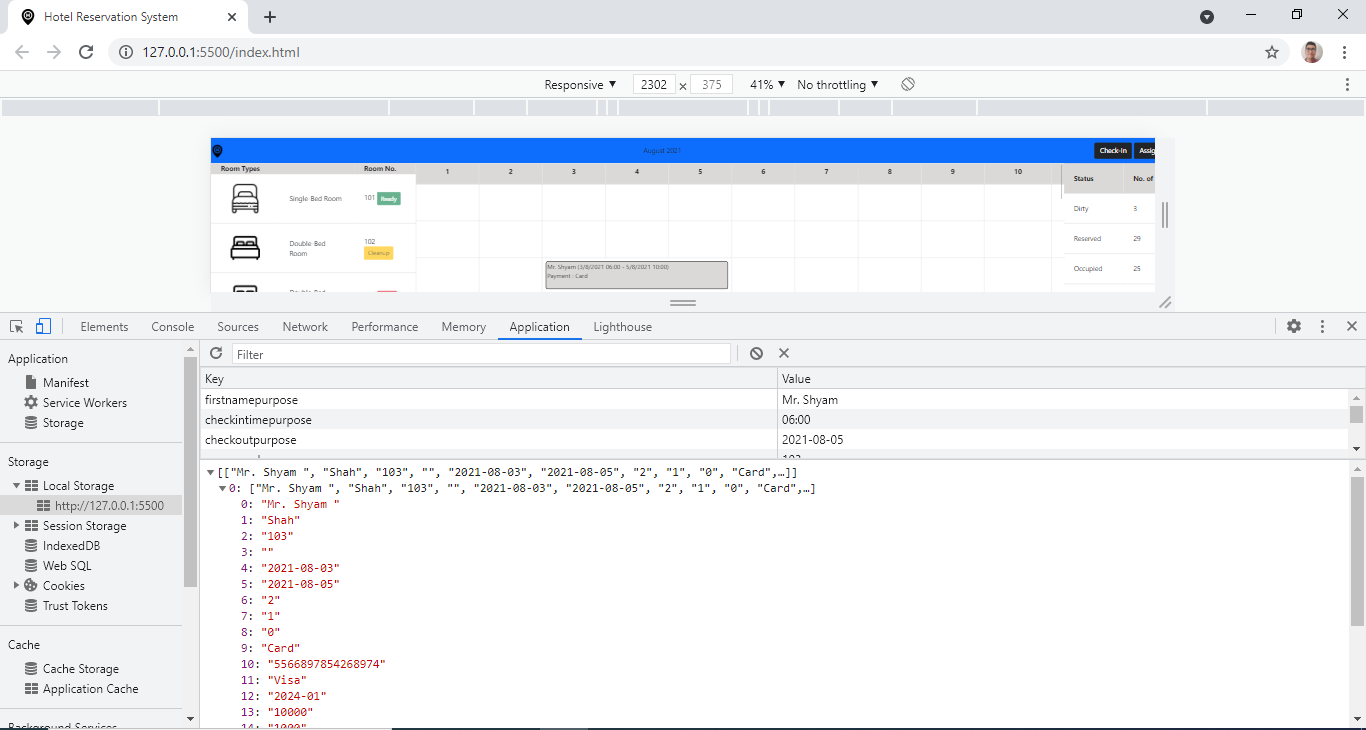Click the Double Bed Room bed icon
1366x730 pixels.
pyautogui.click(x=246, y=247)
